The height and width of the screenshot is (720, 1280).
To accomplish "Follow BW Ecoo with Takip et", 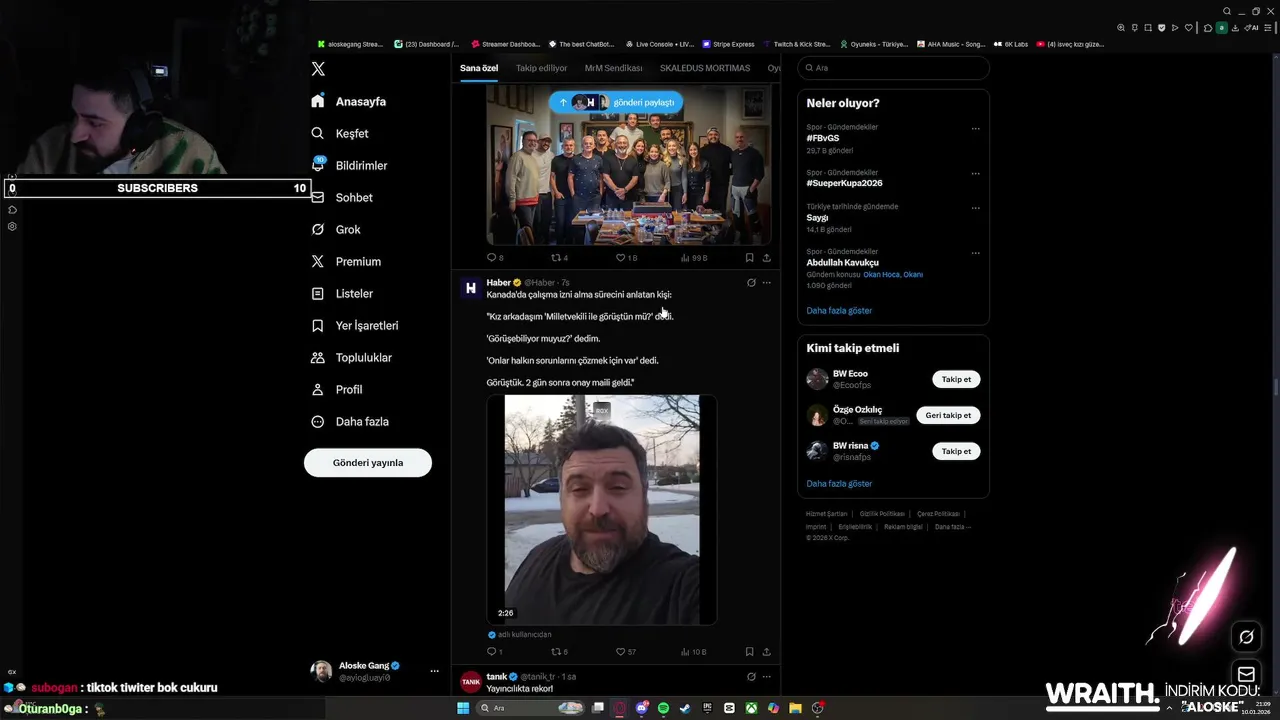I will (x=956, y=379).
